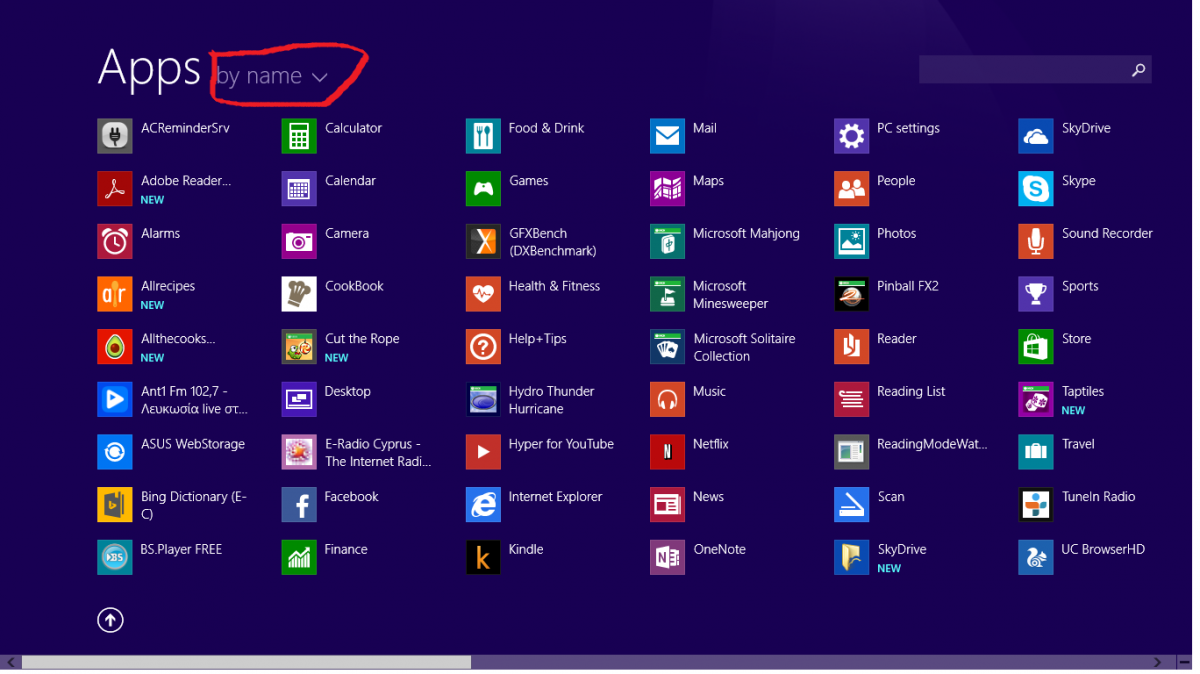Open the Ant1 Fm 102,7 radio icon
This screenshot has height=674, width=1200.
pos(115,399)
